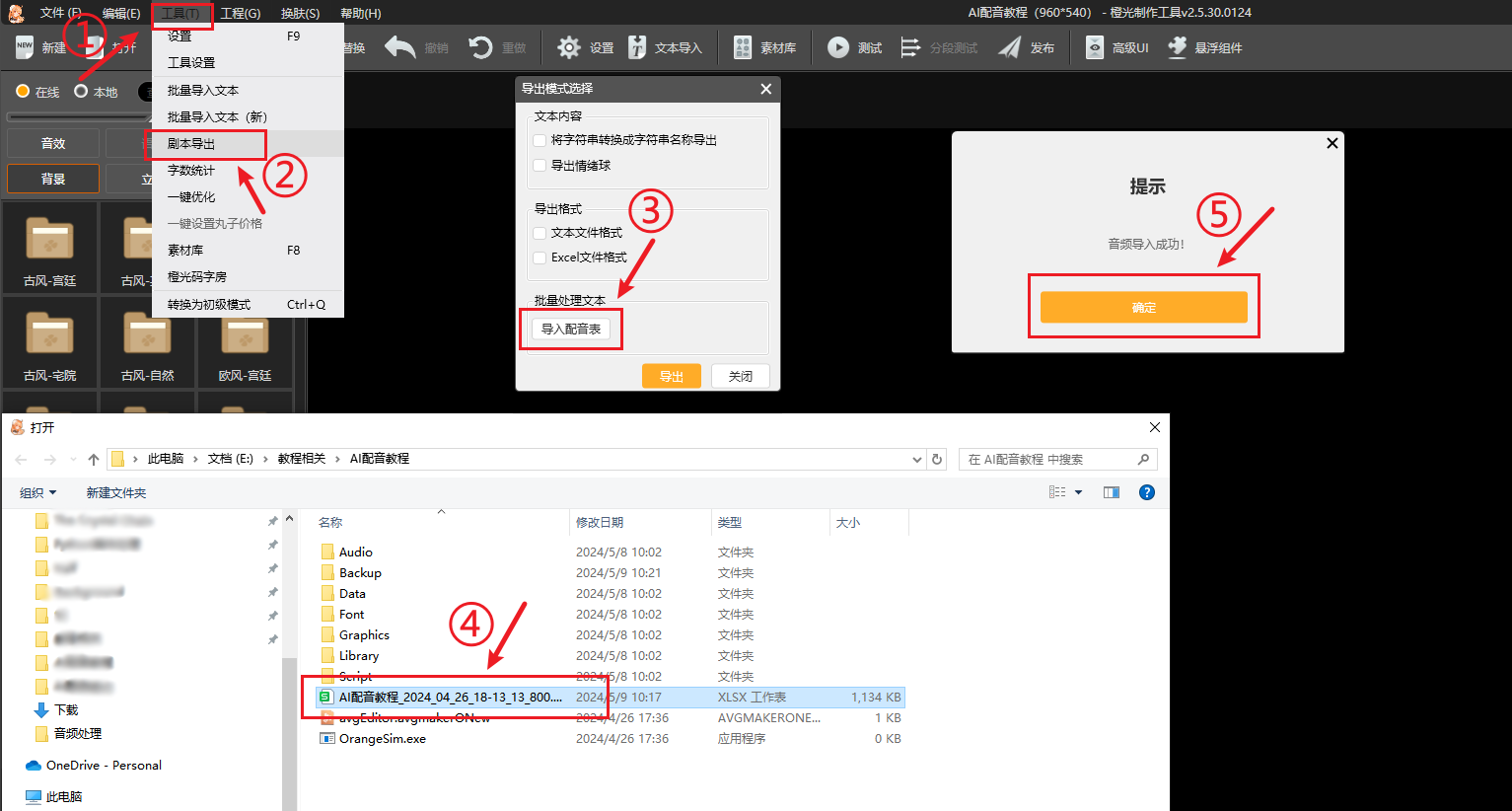Click the 测试 play test icon
The height and width of the screenshot is (811, 1512).
click(x=838, y=47)
